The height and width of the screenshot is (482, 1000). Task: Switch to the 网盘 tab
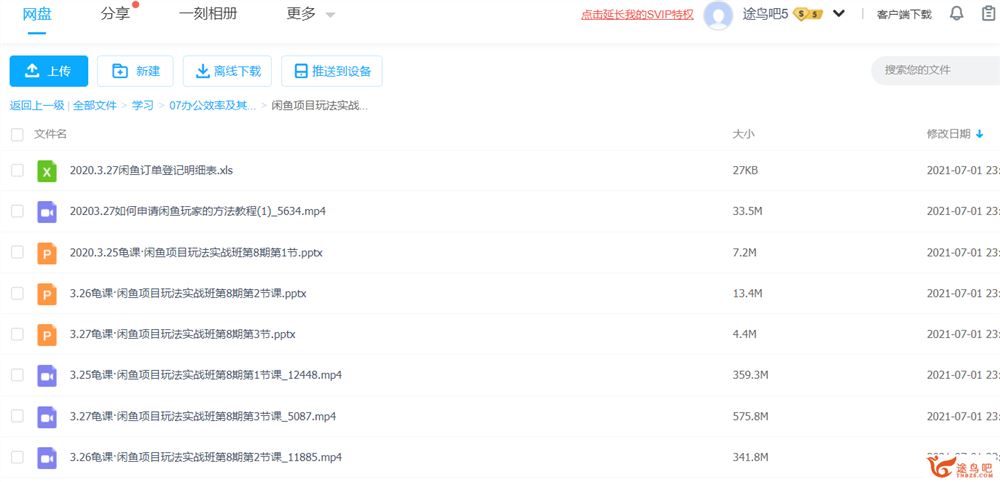[x=37, y=14]
